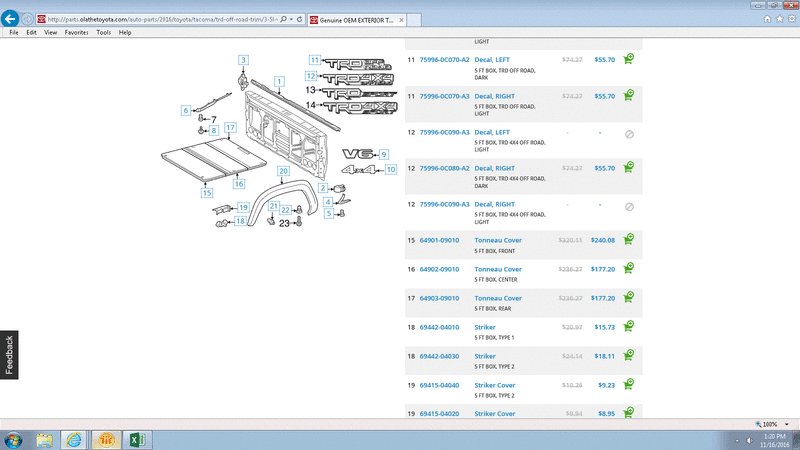Open the Edit menu
The image size is (800, 450).
tap(31, 32)
